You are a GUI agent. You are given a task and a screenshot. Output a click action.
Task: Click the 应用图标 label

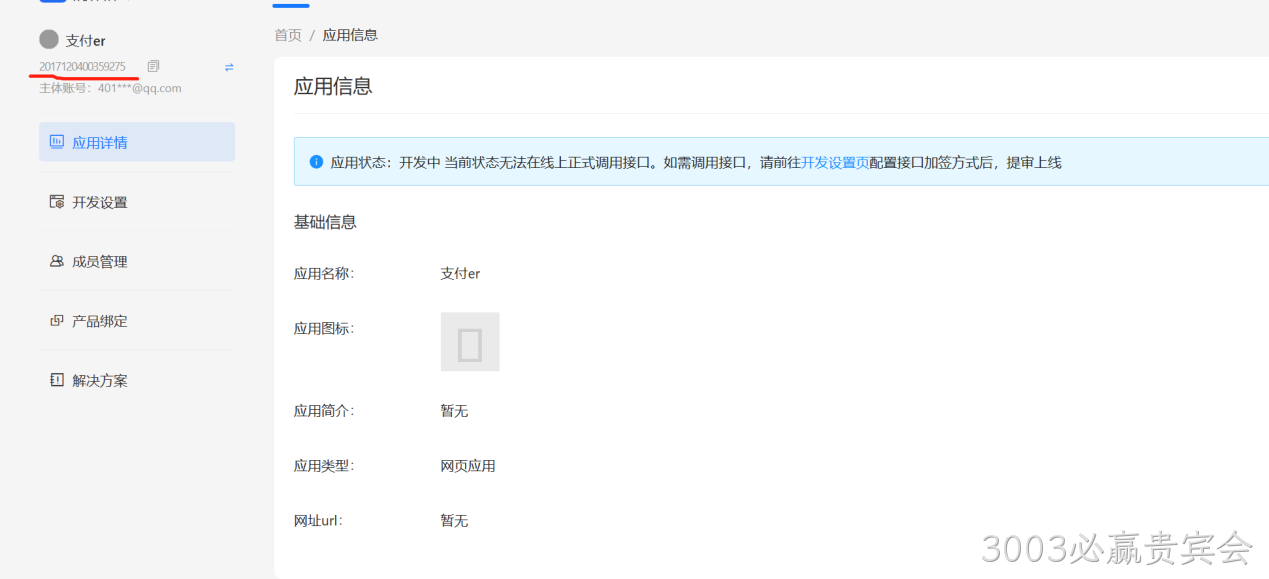click(324, 328)
